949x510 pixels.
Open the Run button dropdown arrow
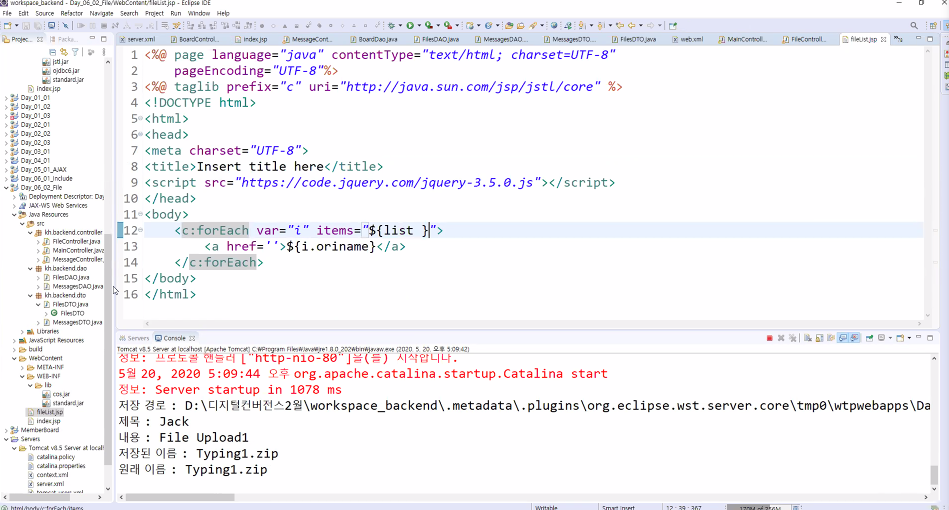click(x=419, y=25)
